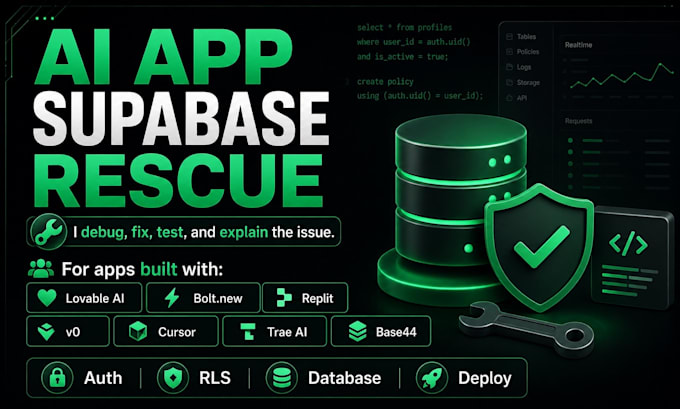Open API in the sidebar
Image resolution: width=680 pixels, height=409 pixels.
(522, 98)
